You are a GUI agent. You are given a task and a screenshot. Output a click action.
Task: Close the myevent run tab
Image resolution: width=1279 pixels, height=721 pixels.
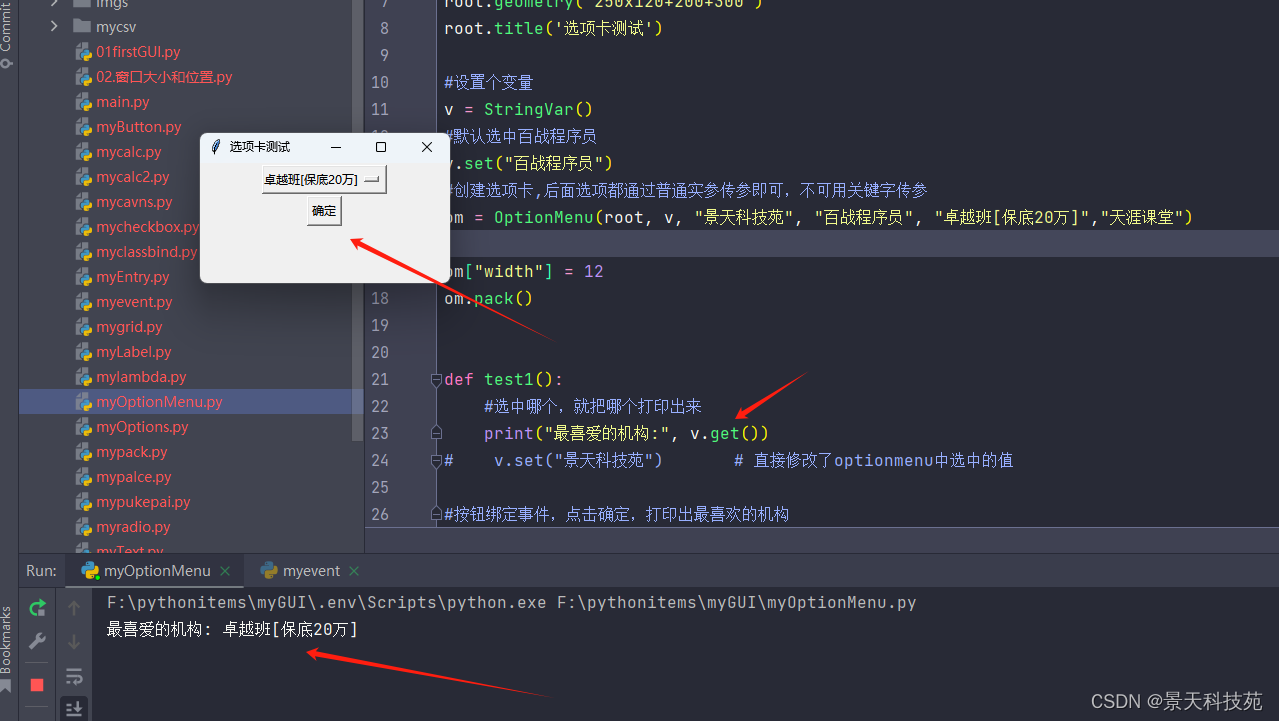click(x=355, y=571)
